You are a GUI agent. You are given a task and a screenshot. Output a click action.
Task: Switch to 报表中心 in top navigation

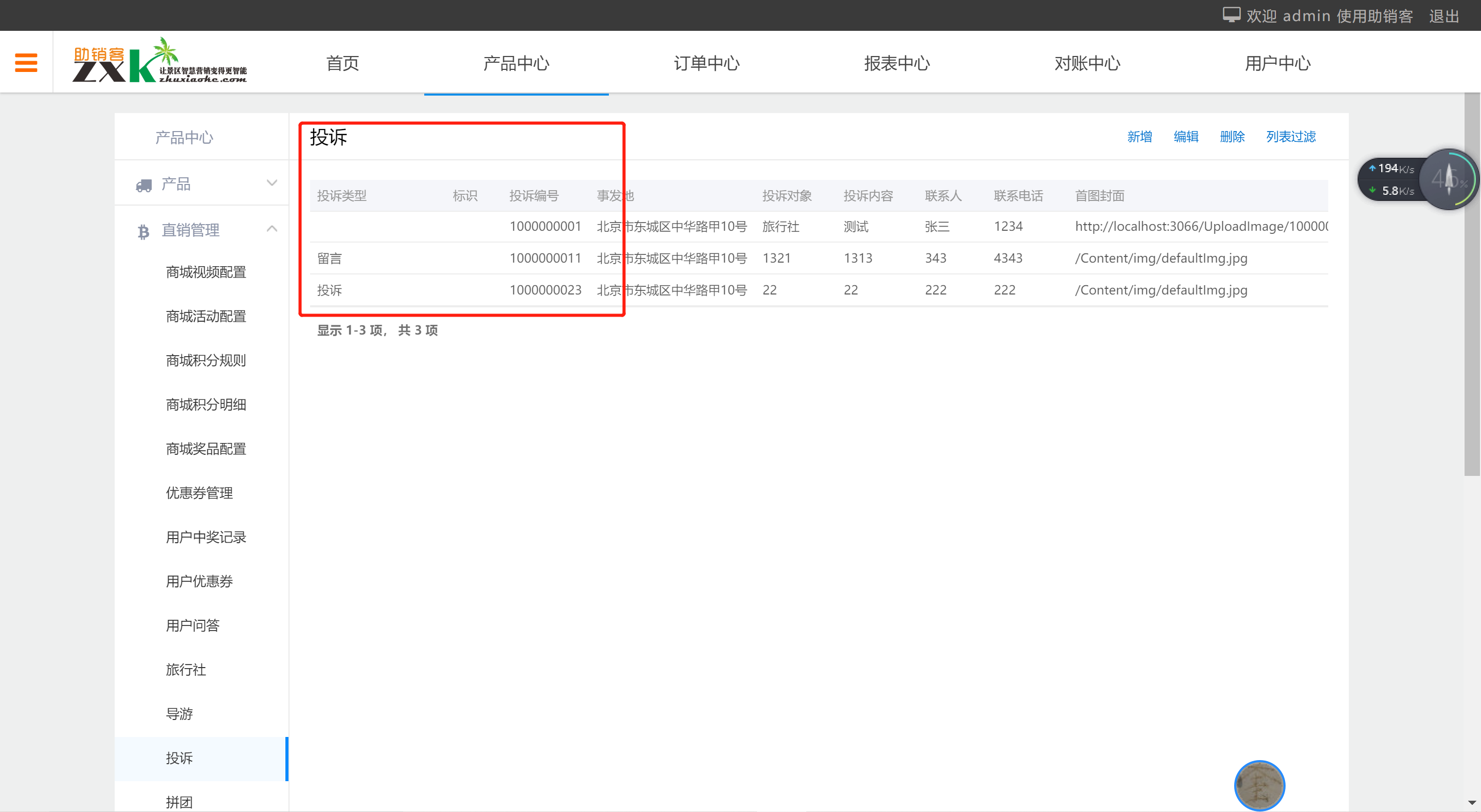pos(896,63)
